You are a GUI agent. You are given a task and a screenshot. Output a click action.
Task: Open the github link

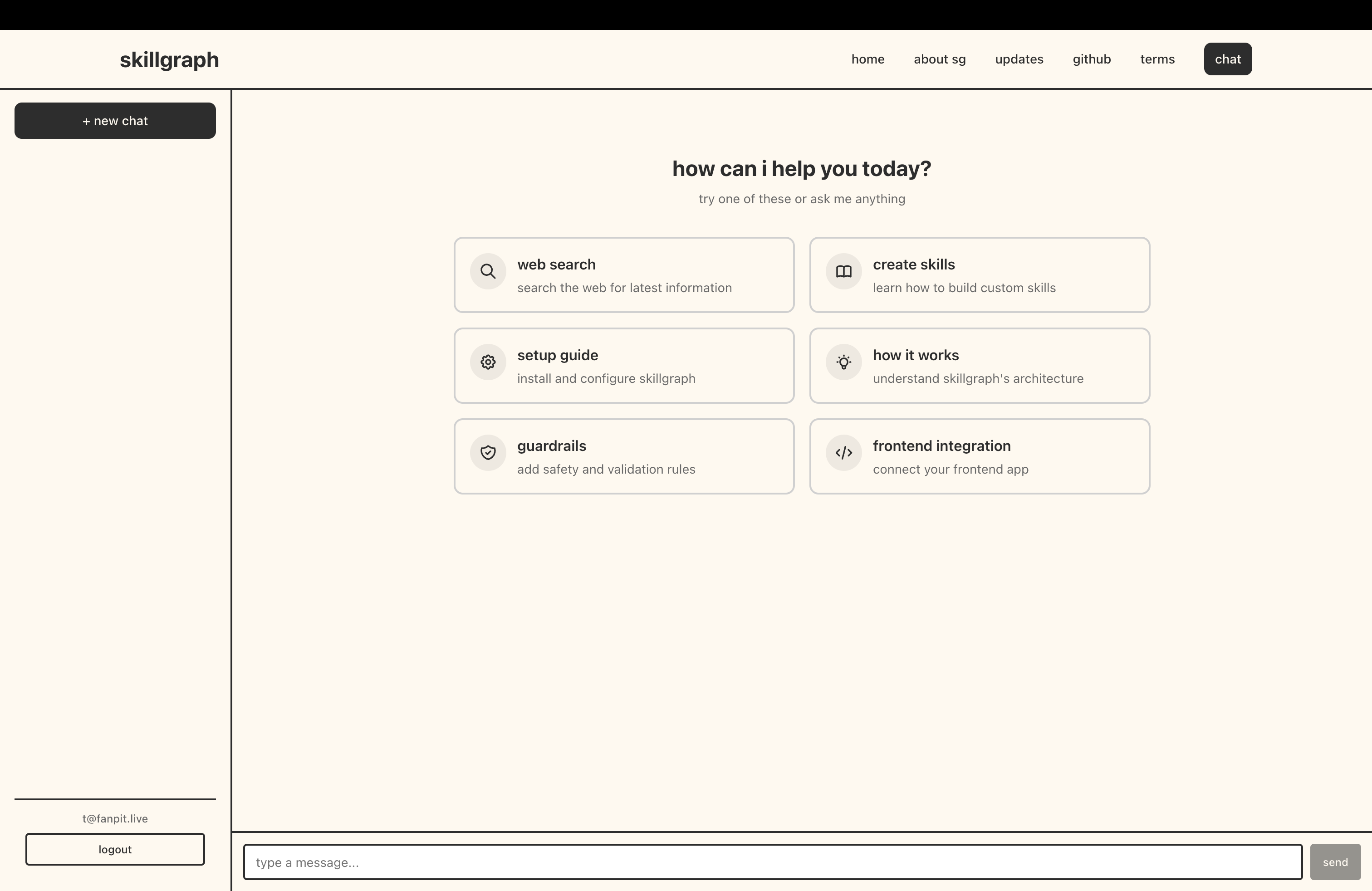1091,59
